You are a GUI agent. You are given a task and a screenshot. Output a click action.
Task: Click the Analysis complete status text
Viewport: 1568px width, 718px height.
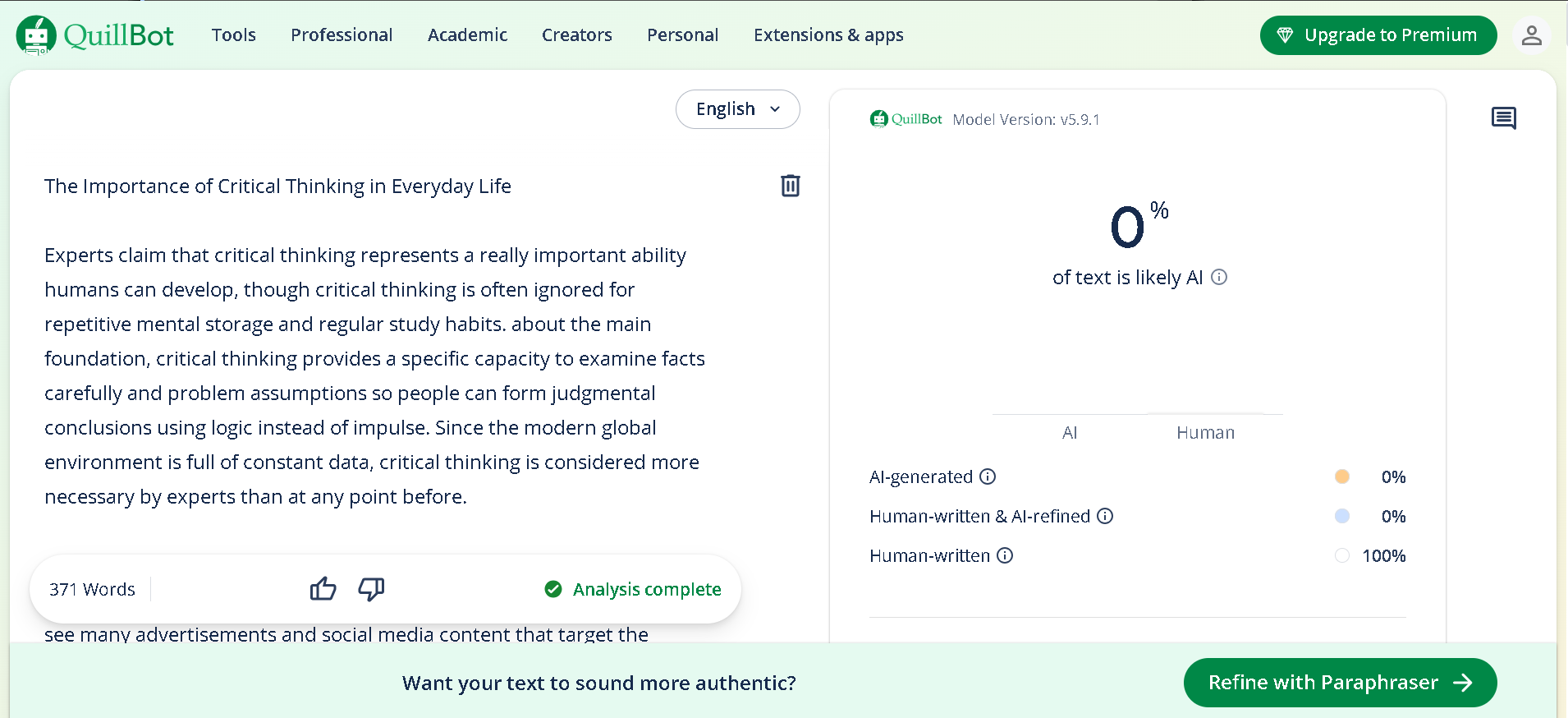pyautogui.click(x=647, y=590)
